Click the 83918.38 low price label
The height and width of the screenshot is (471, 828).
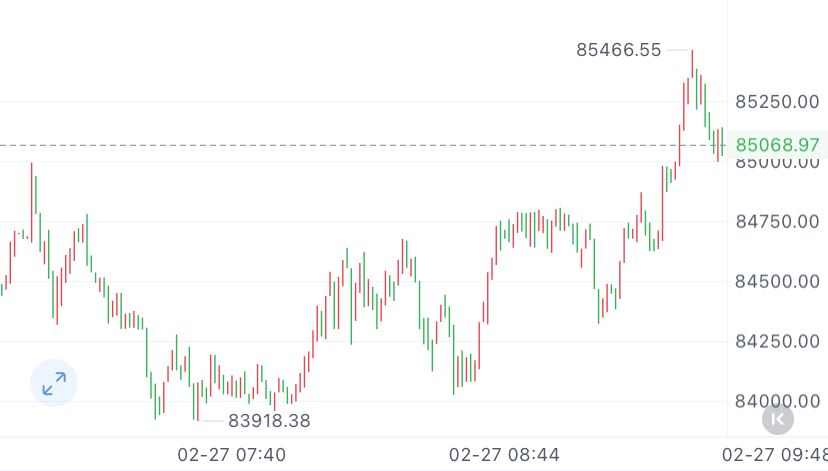[269, 421]
